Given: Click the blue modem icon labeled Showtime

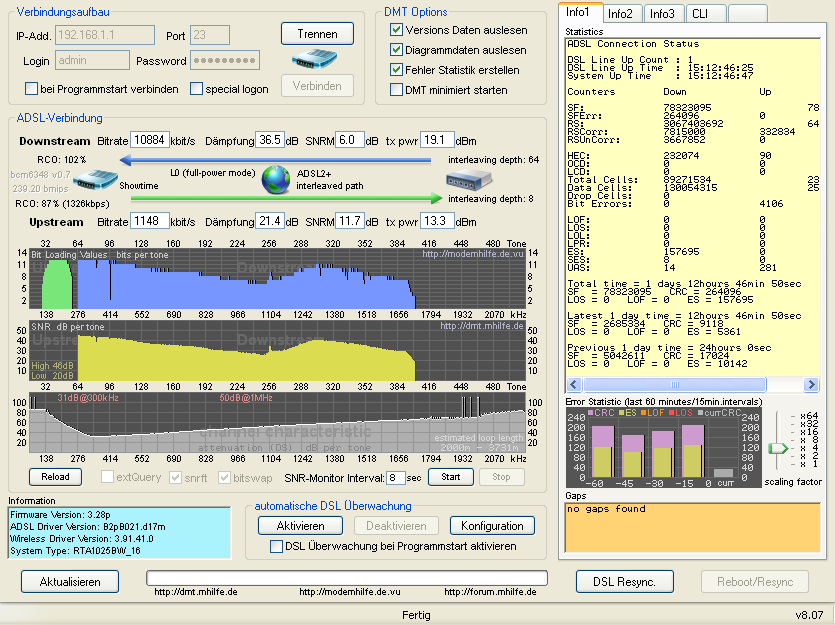Looking at the screenshot, I should tap(96, 181).
